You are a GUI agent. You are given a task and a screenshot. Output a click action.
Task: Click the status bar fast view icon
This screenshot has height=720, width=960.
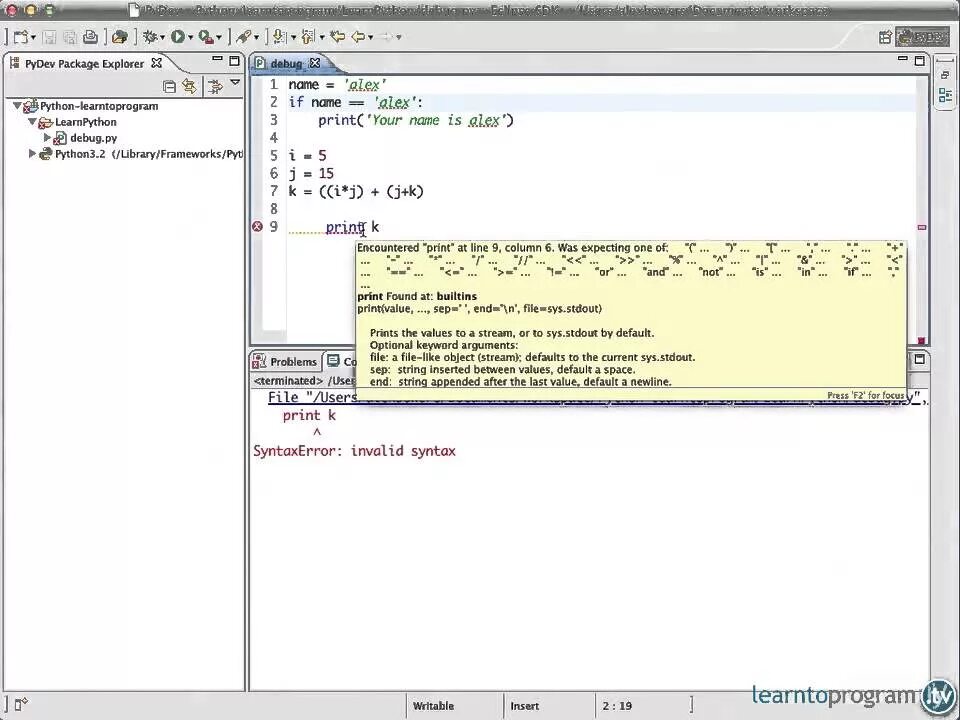pyautogui.click(x=21, y=705)
